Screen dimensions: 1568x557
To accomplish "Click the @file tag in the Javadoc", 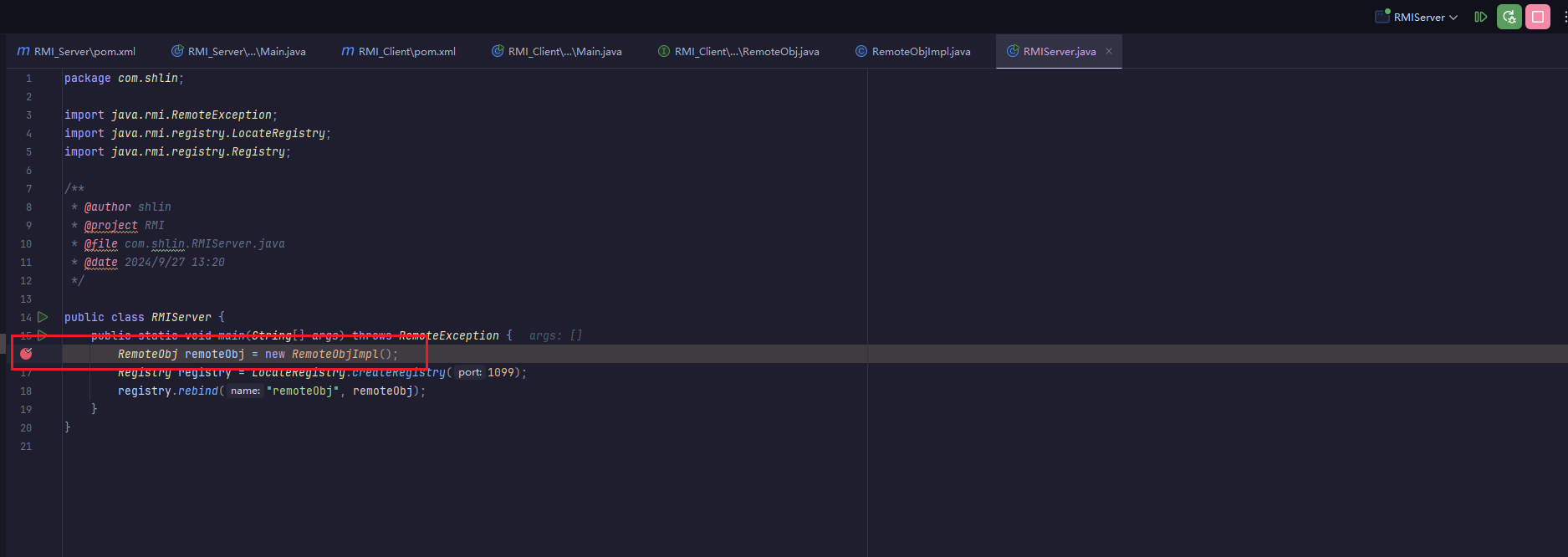I will [101, 243].
